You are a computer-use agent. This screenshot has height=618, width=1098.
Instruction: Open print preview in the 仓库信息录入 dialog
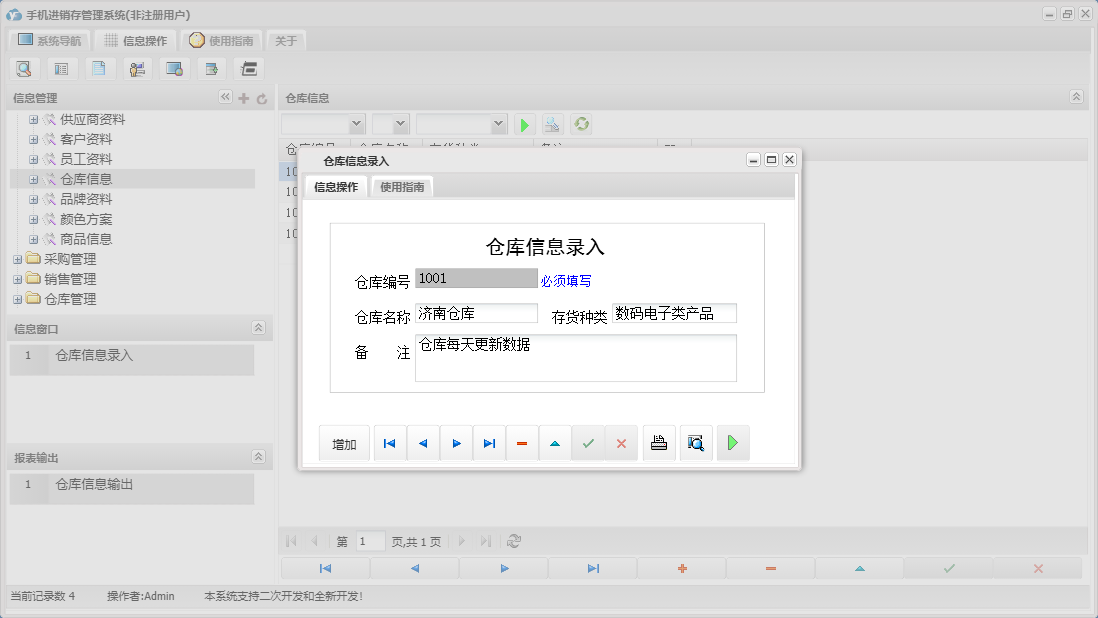pyautogui.click(x=696, y=442)
